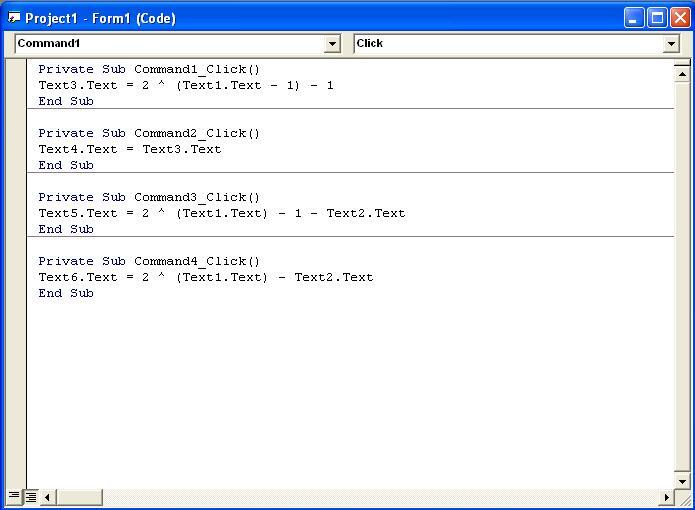Click the vertical scrollbar up arrow
Viewport: 695px width, 510px height.
(682, 74)
